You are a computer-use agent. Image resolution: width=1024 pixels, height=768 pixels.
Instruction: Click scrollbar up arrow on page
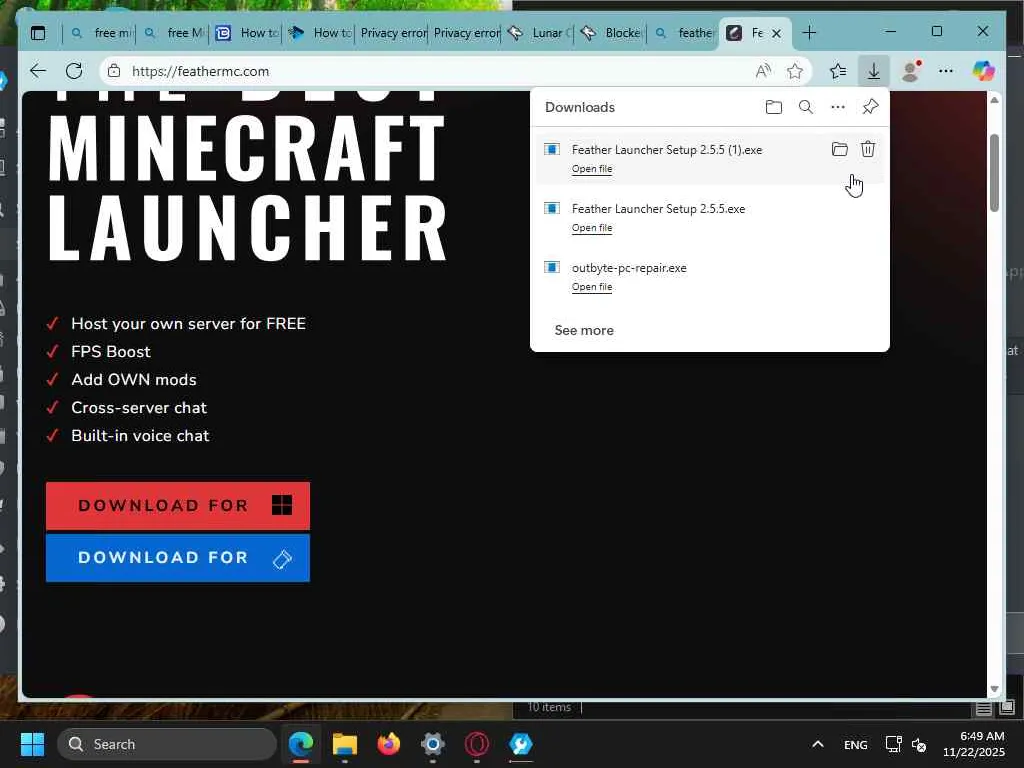[x=994, y=100]
